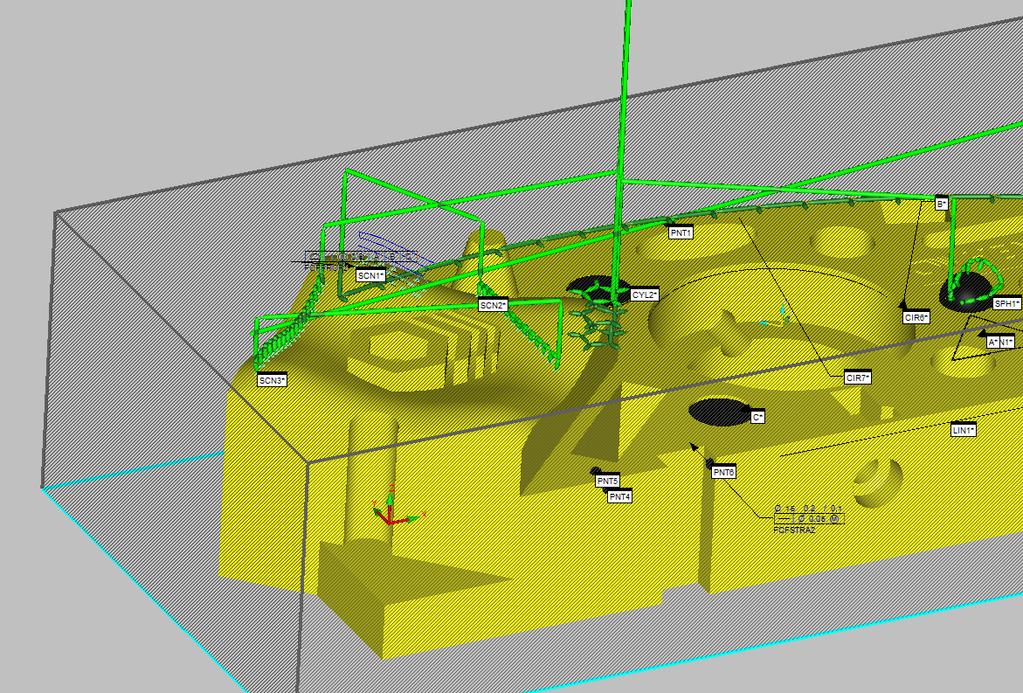This screenshot has width=1023, height=693.
Task: Click the PNT6 point label
Action: (x=724, y=472)
